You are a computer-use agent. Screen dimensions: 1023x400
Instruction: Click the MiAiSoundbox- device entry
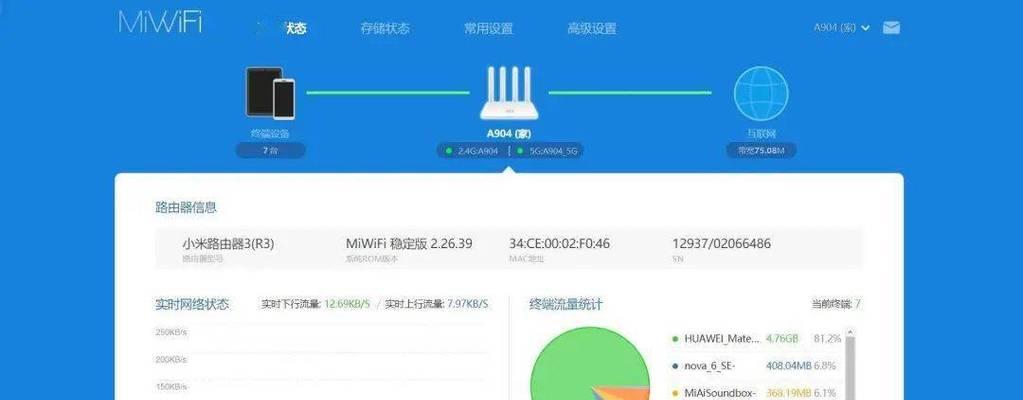click(720, 393)
